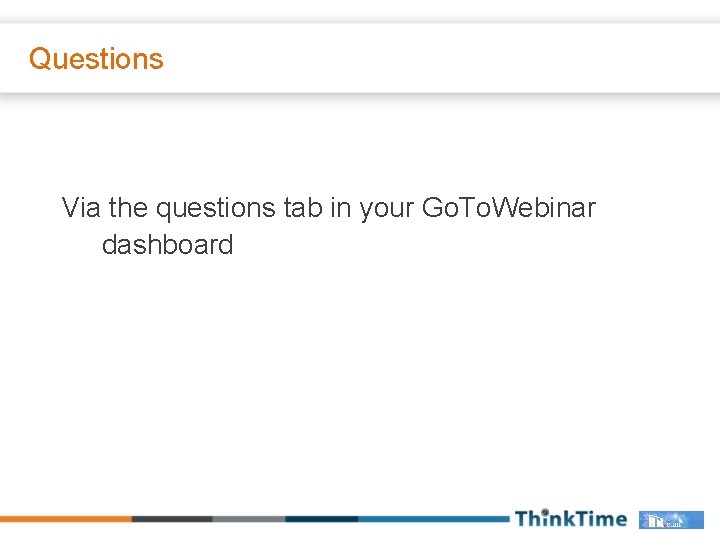Click the navy segment of the footer bar

click(x=321, y=519)
